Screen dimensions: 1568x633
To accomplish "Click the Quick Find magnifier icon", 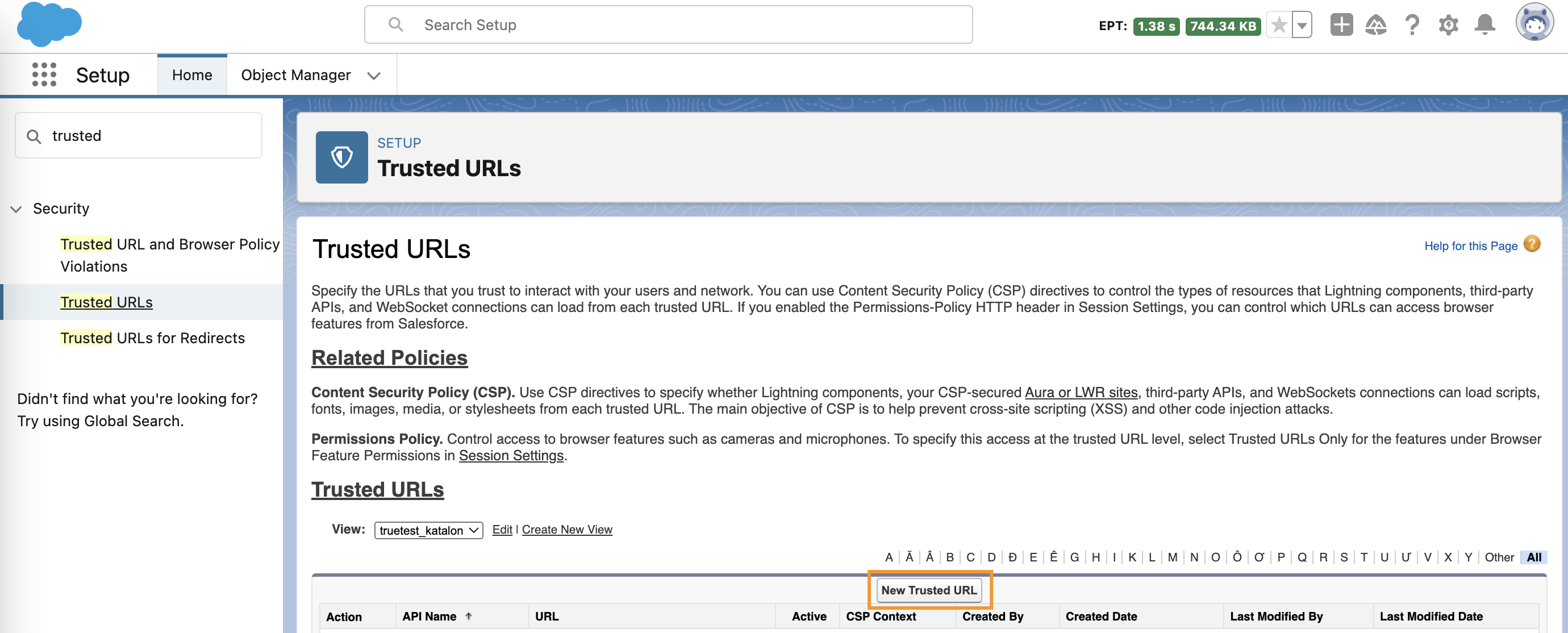I will 34,136.
